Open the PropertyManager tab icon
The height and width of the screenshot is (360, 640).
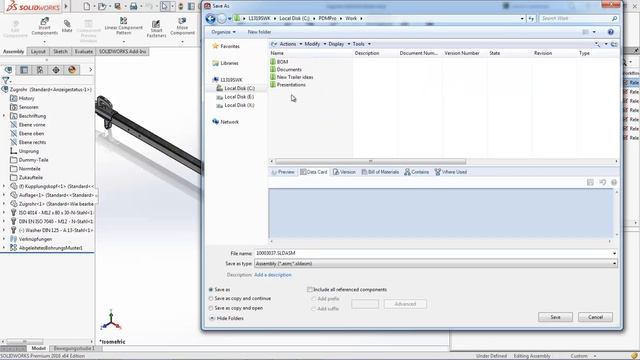pos(24,70)
